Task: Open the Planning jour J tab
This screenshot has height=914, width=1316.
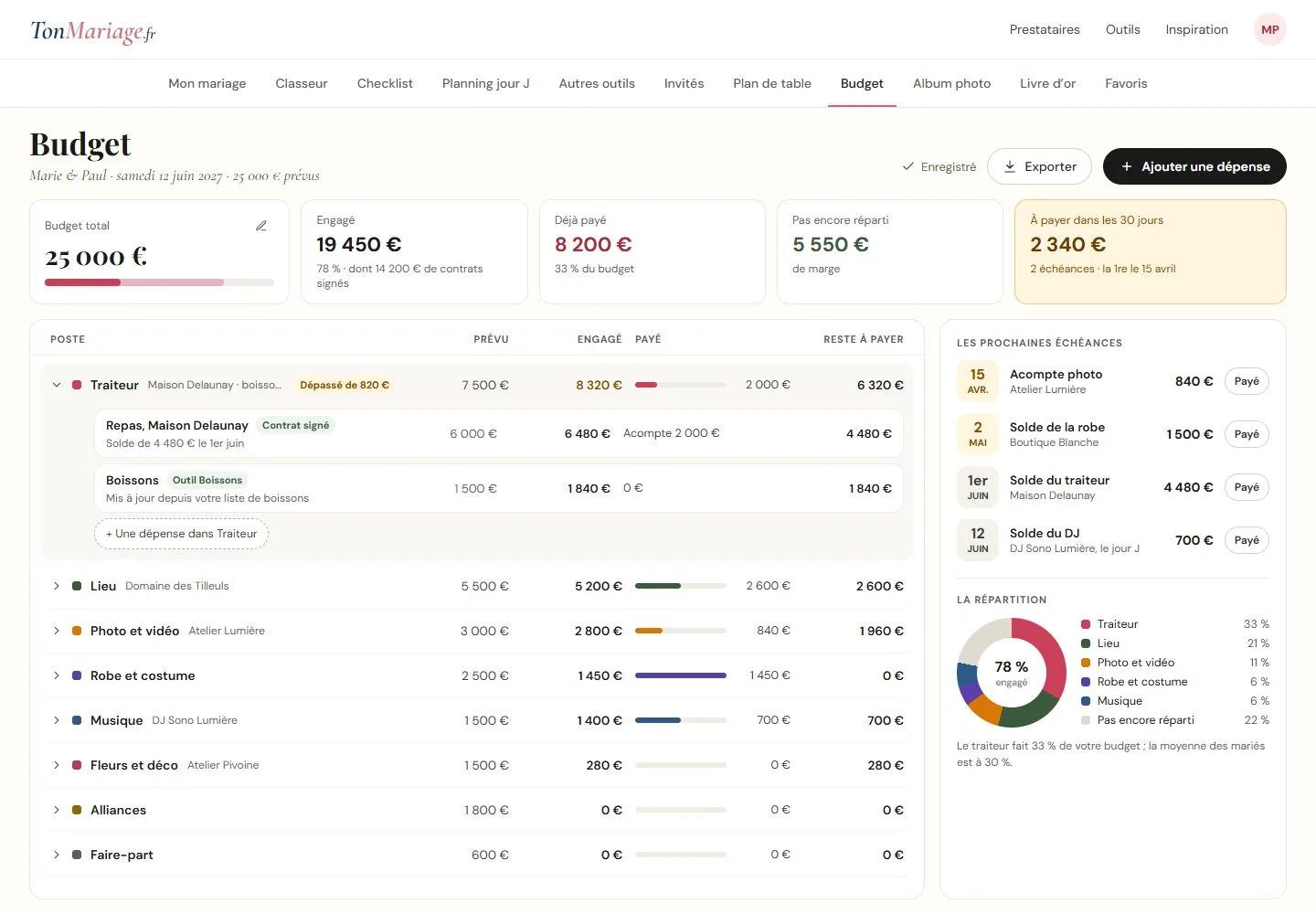Action: (x=486, y=83)
